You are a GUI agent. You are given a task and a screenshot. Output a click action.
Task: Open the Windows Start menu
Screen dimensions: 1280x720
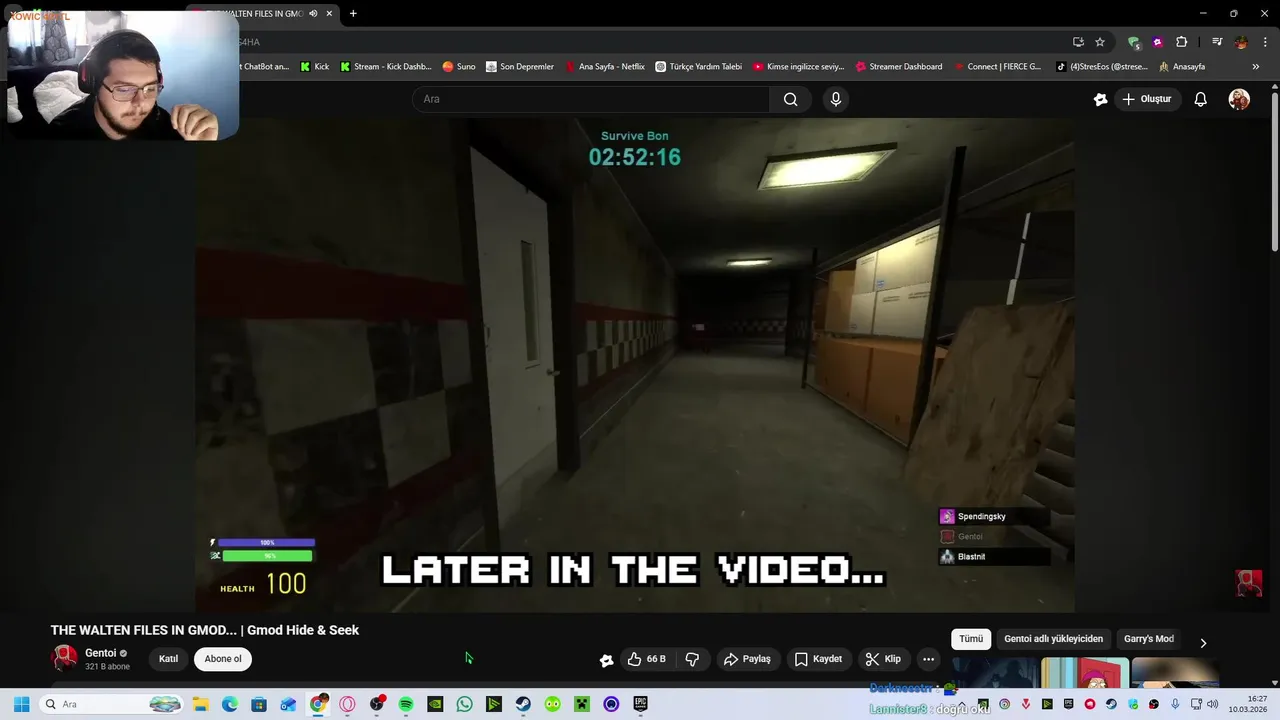tap(21, 704)
